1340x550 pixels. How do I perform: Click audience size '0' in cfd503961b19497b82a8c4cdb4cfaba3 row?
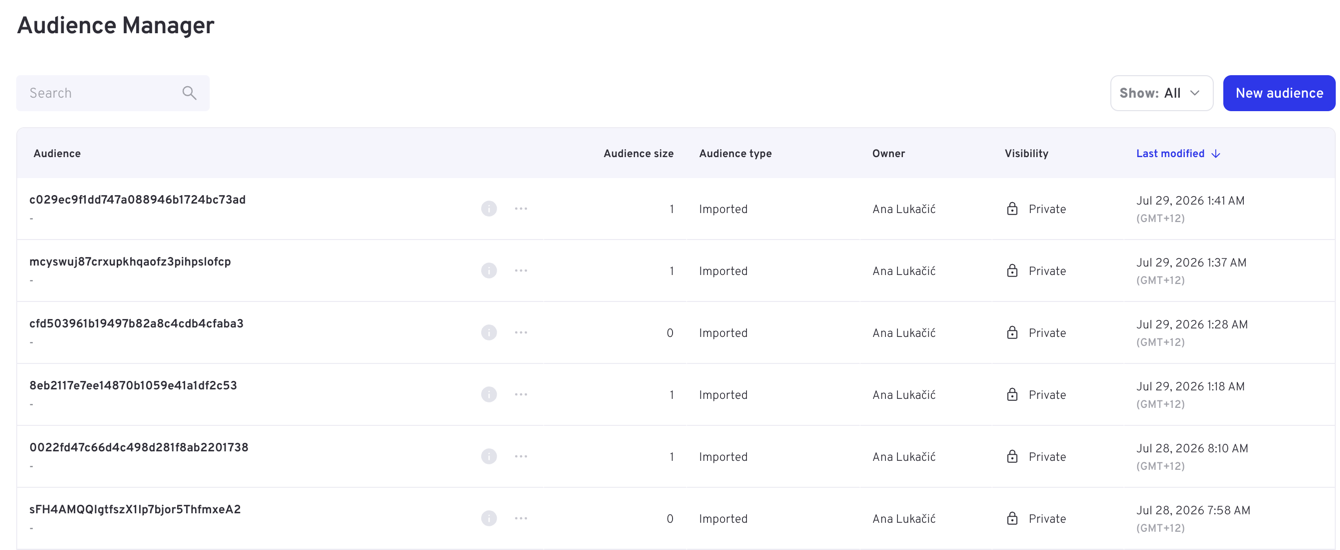click(670, 333)
